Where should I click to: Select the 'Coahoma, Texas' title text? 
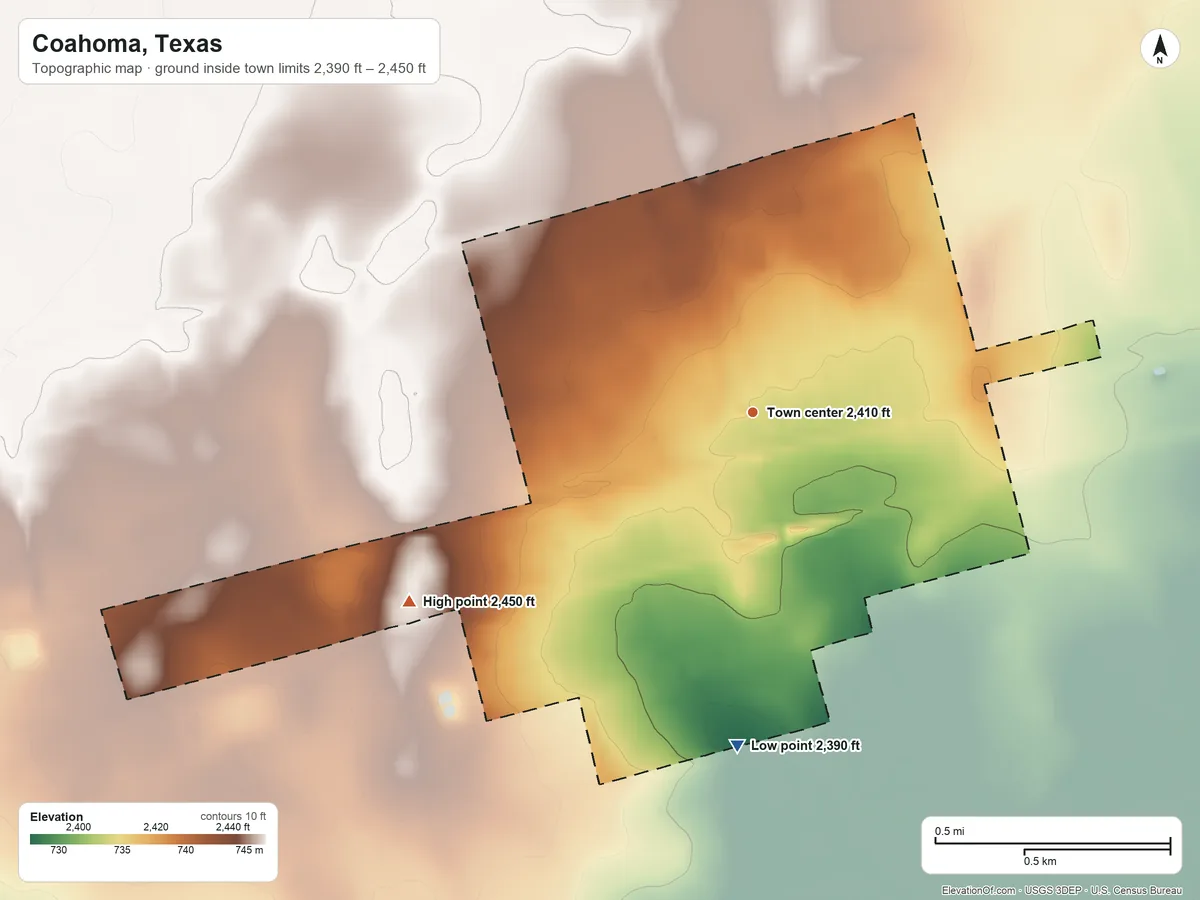pyautogui.click(x=127, y=44)
